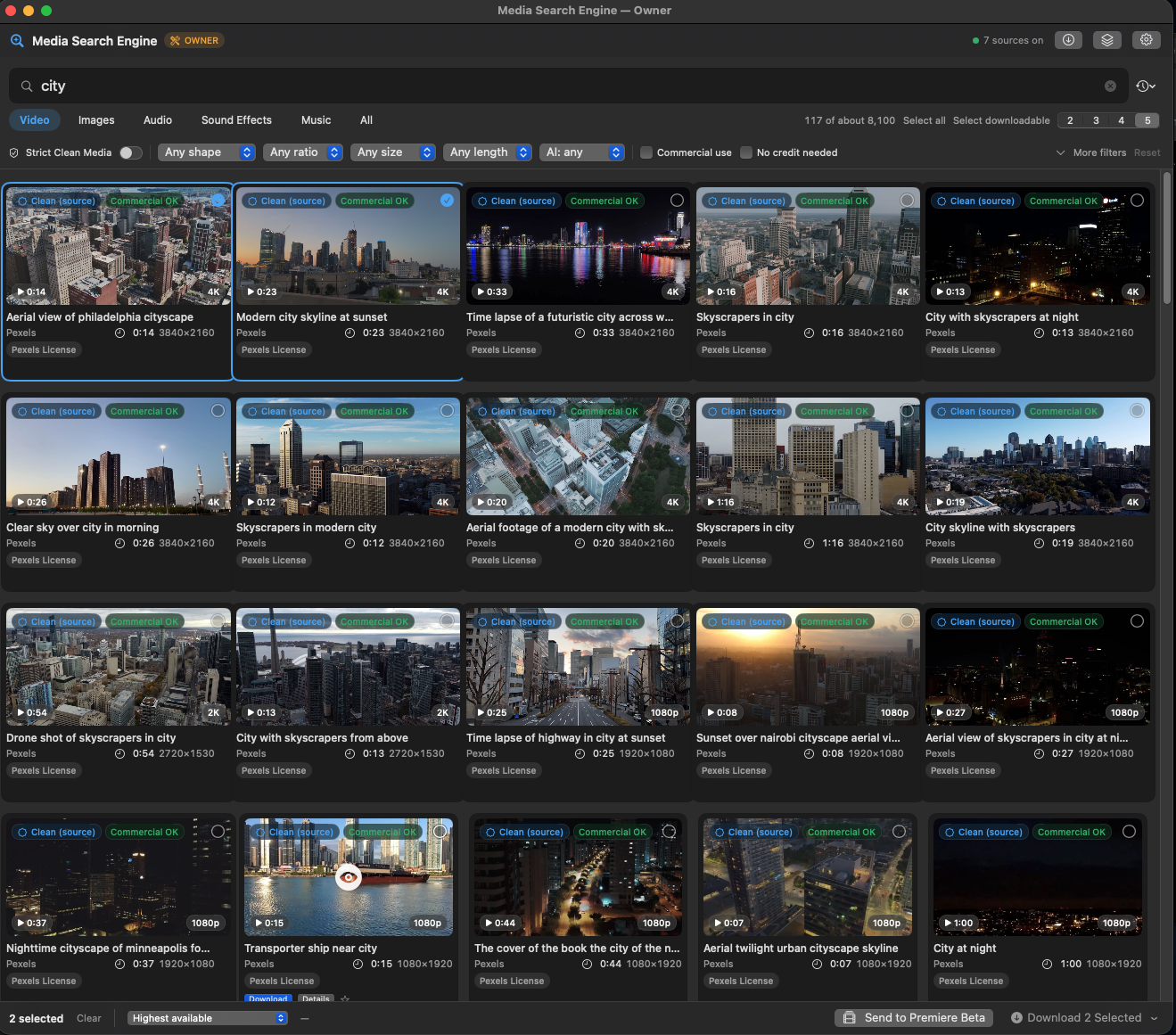Open the layers stack icon in the header

pyautogui.click(x=1106, y=40)
